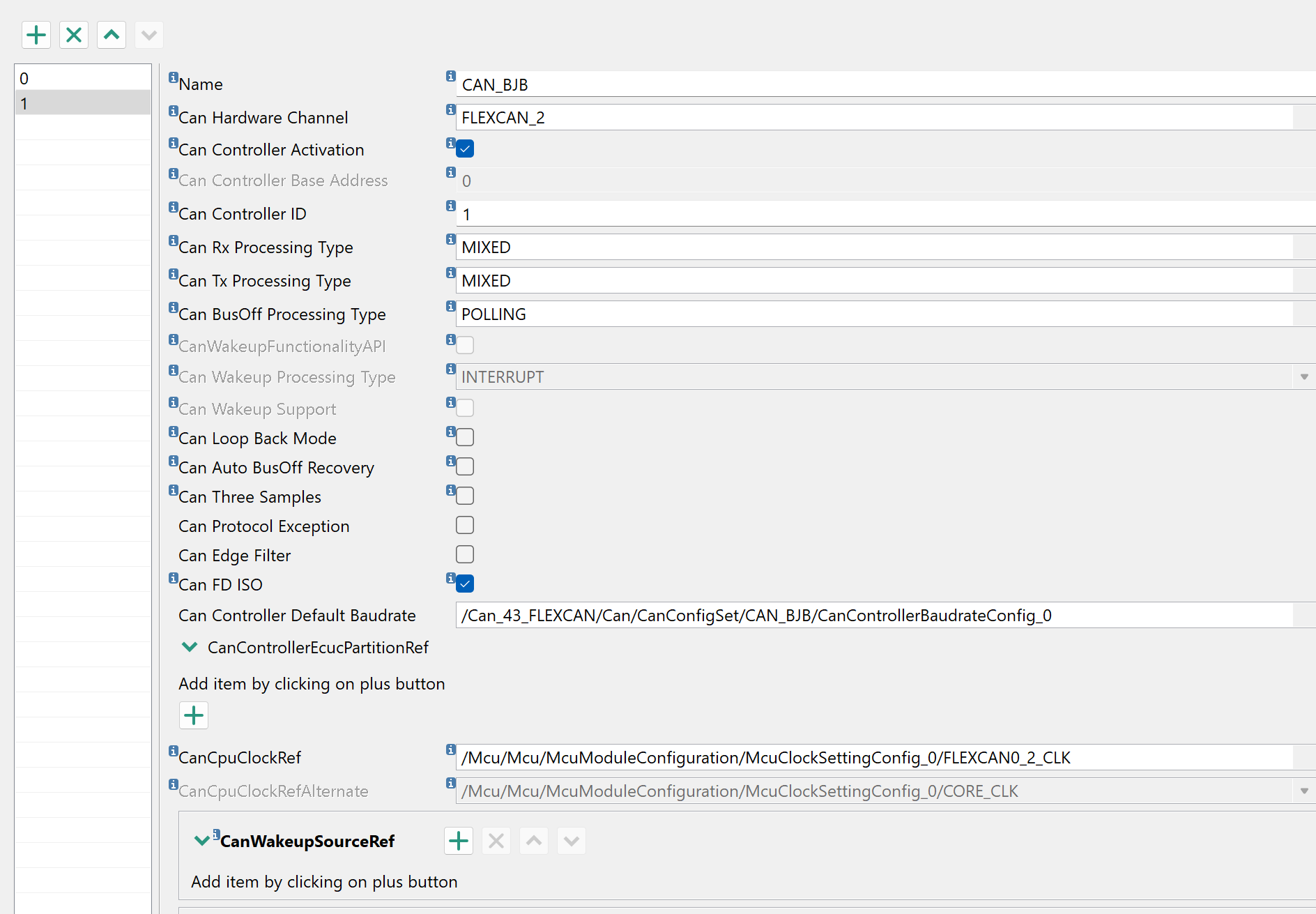Uncheck Can Controller Activation
The width and height of the screenshot is (1316, 914).
464,148
